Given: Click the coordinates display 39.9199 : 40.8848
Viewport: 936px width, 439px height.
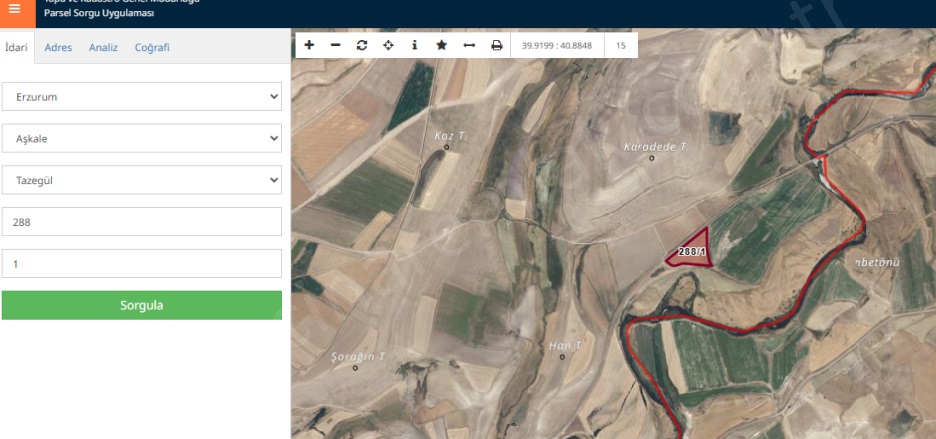Looking at the screenshot, I should [x=558, y=45].
